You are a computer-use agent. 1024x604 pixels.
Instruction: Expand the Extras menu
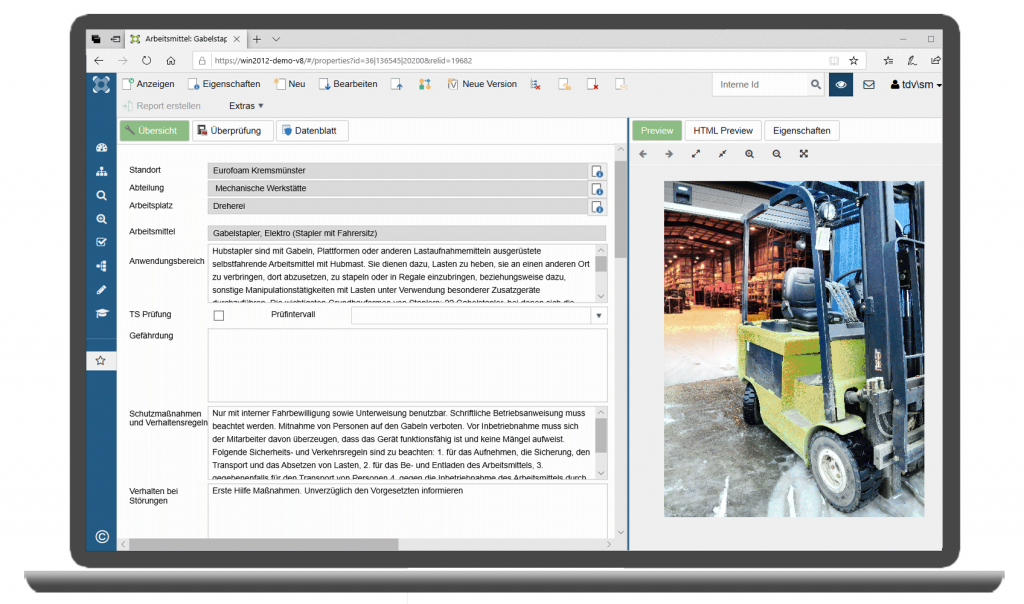246,106
